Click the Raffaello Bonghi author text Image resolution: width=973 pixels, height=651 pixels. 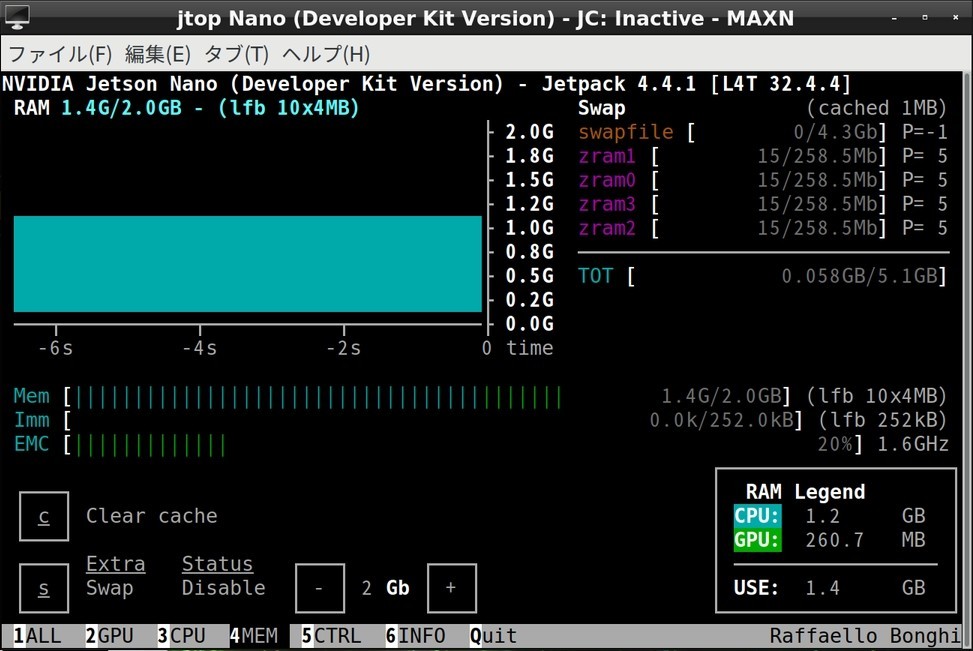tap(865, 635)
